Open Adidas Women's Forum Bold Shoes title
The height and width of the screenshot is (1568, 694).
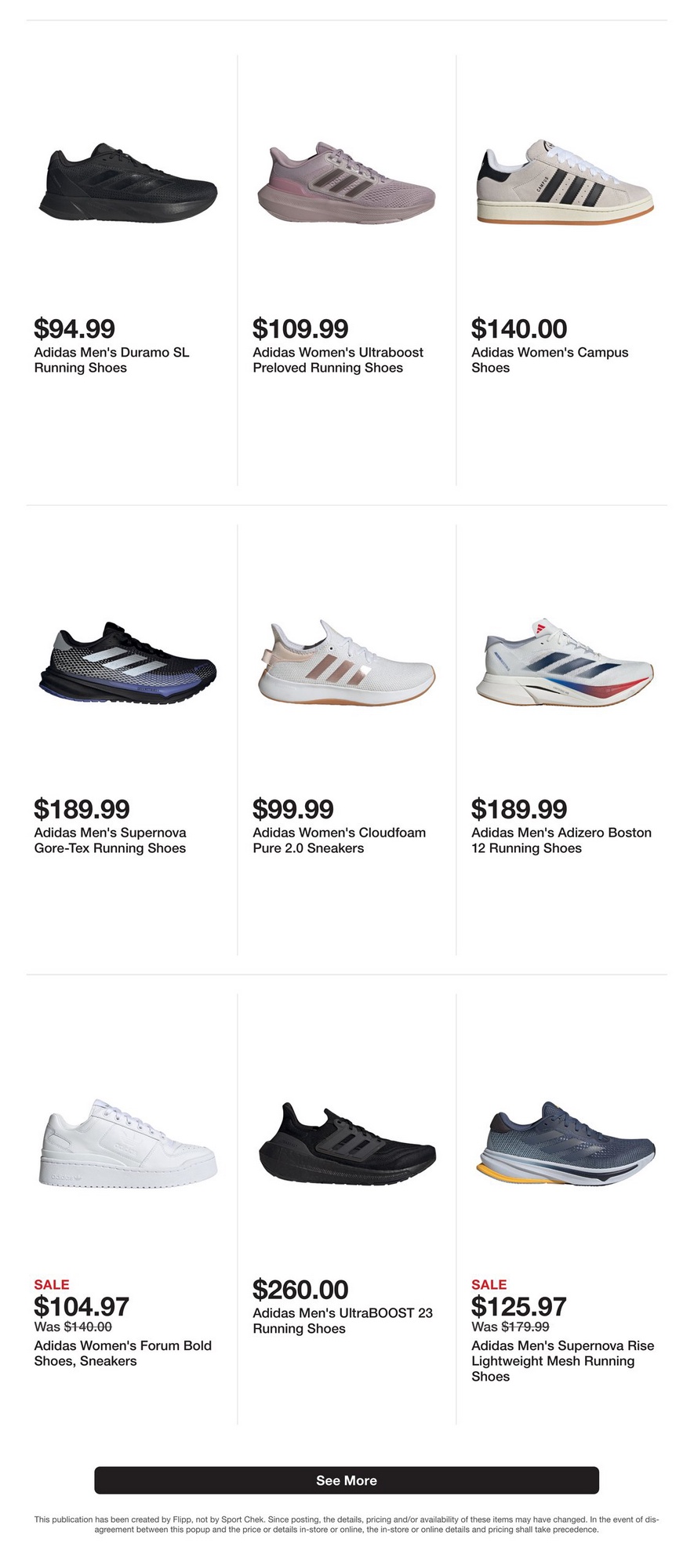pyautogui.click(x=123, y=1353)
